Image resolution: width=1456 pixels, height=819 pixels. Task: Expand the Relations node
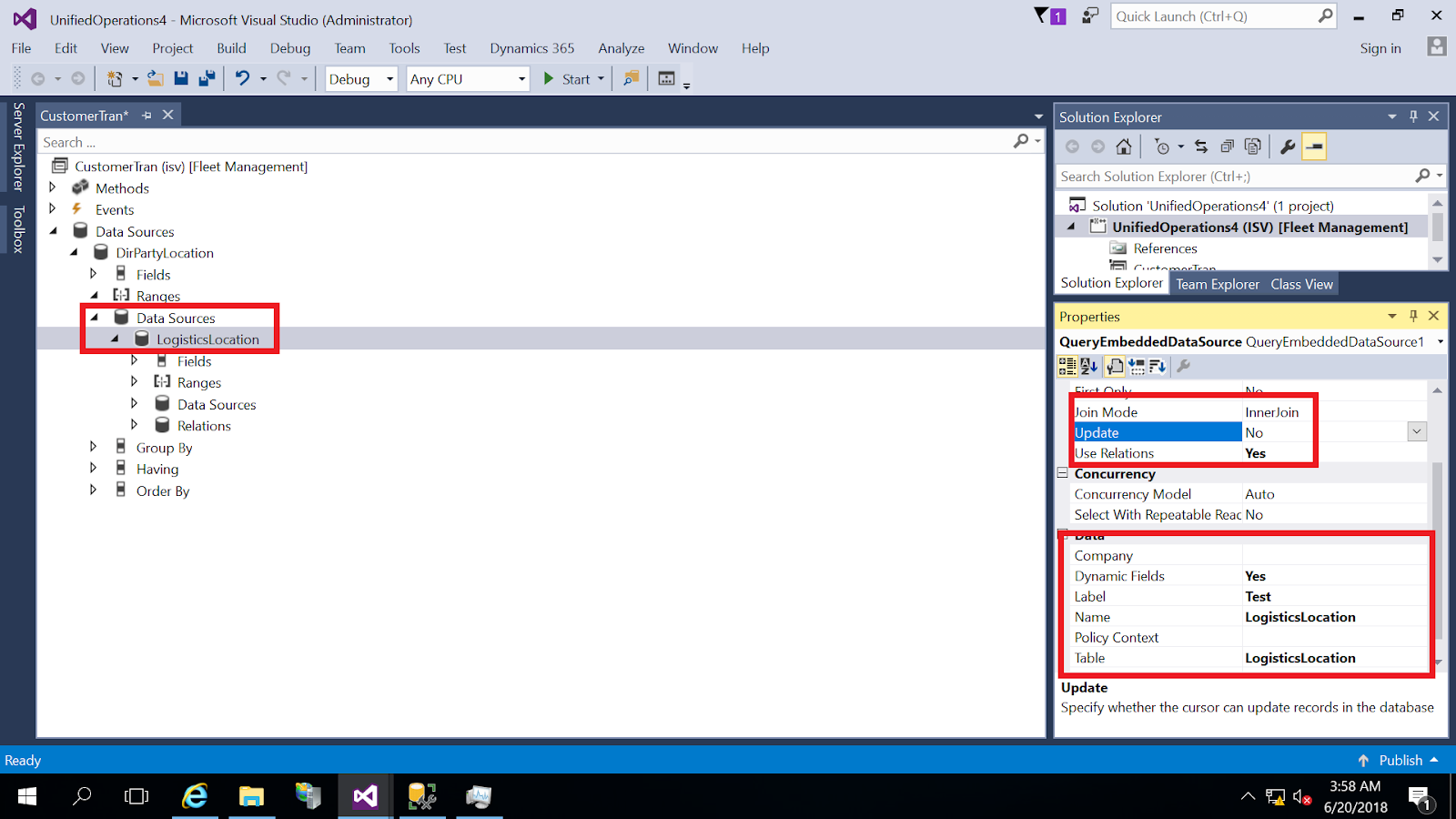(x=135, y=424)
